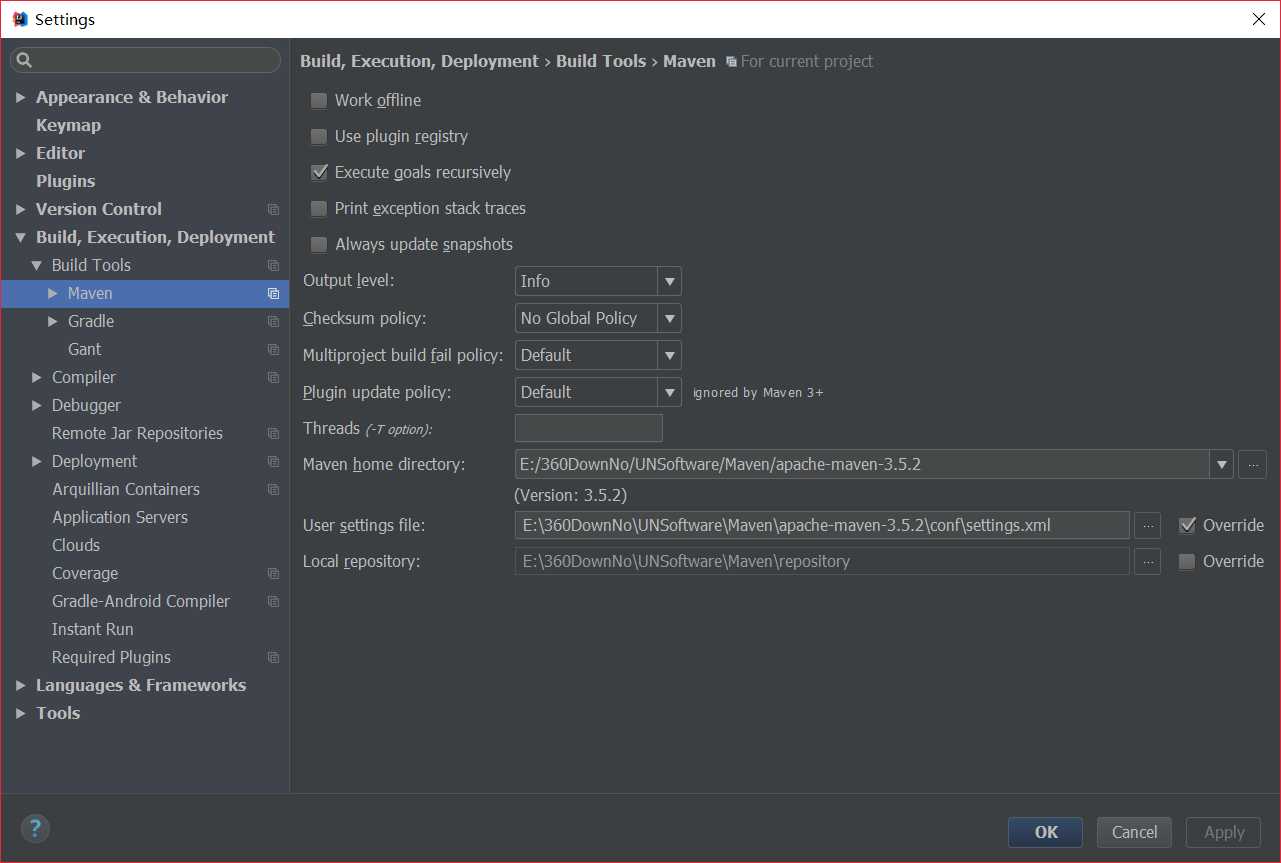This screenshot has height=863, width=1281.
Task: Click 'ignored by Maven 3+' note
Action: click(x=758, y=392)
